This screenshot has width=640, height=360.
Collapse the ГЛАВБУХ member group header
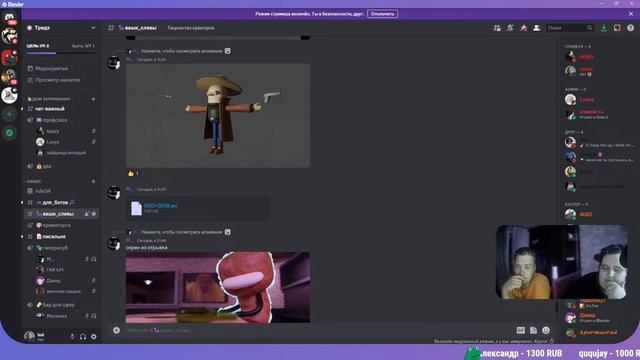coord(578,47)
